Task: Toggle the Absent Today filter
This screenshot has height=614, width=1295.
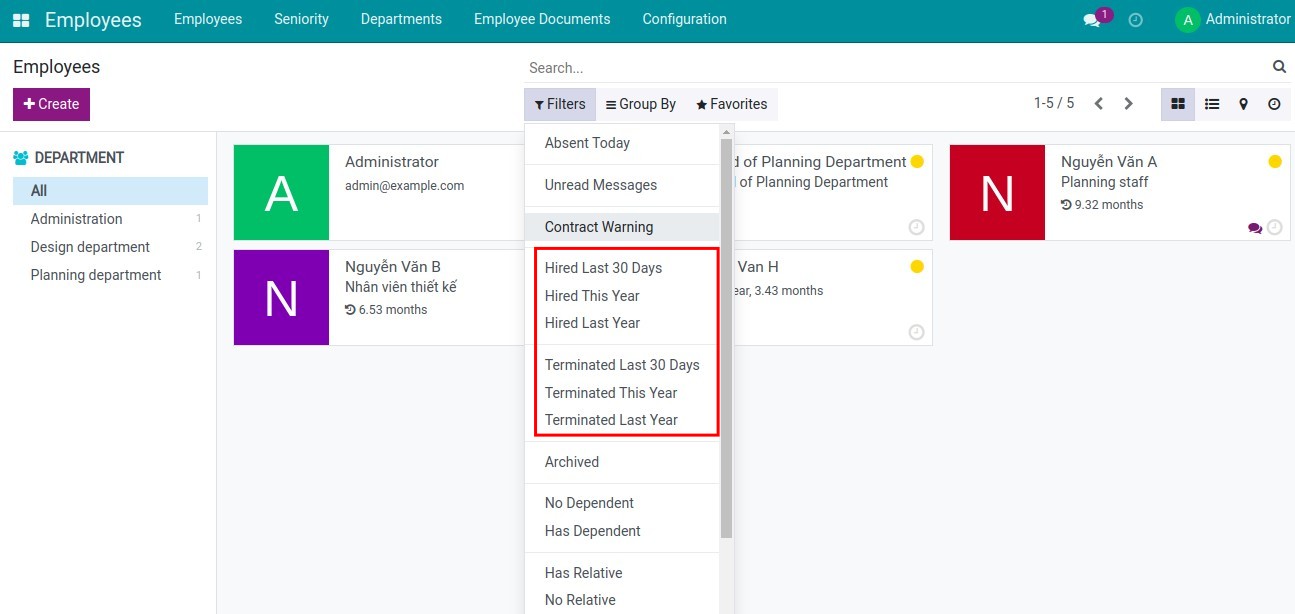Action: click(587, 143)
